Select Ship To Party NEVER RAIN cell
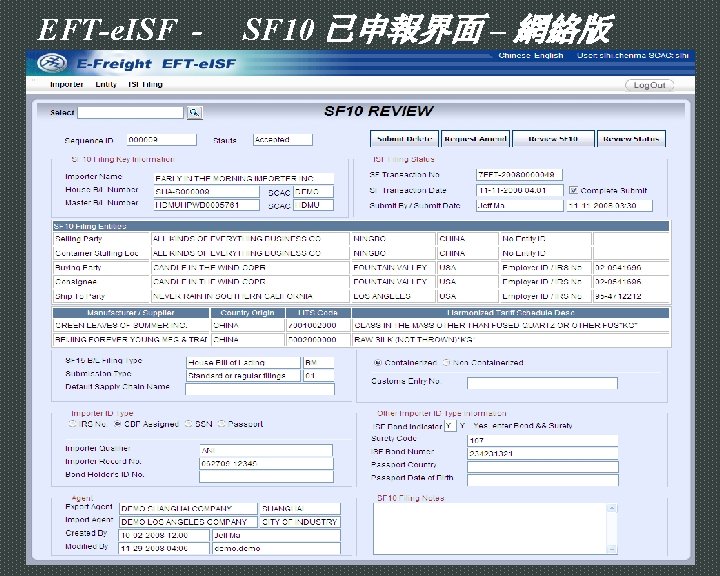The image size is (720, 576). [x=250, y=296]
